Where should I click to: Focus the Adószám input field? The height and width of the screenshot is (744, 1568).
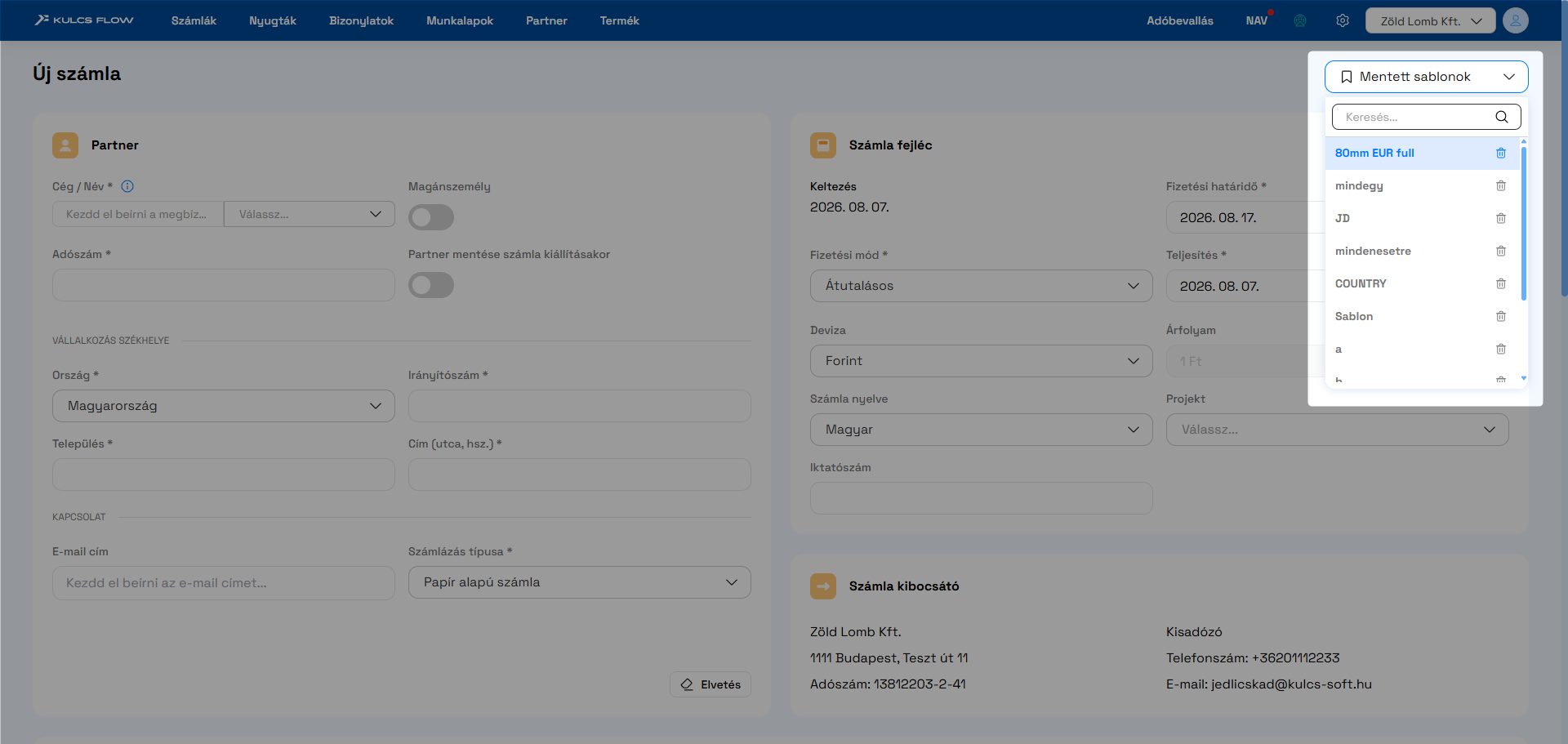pyautogui.click(x=224, y=285)
